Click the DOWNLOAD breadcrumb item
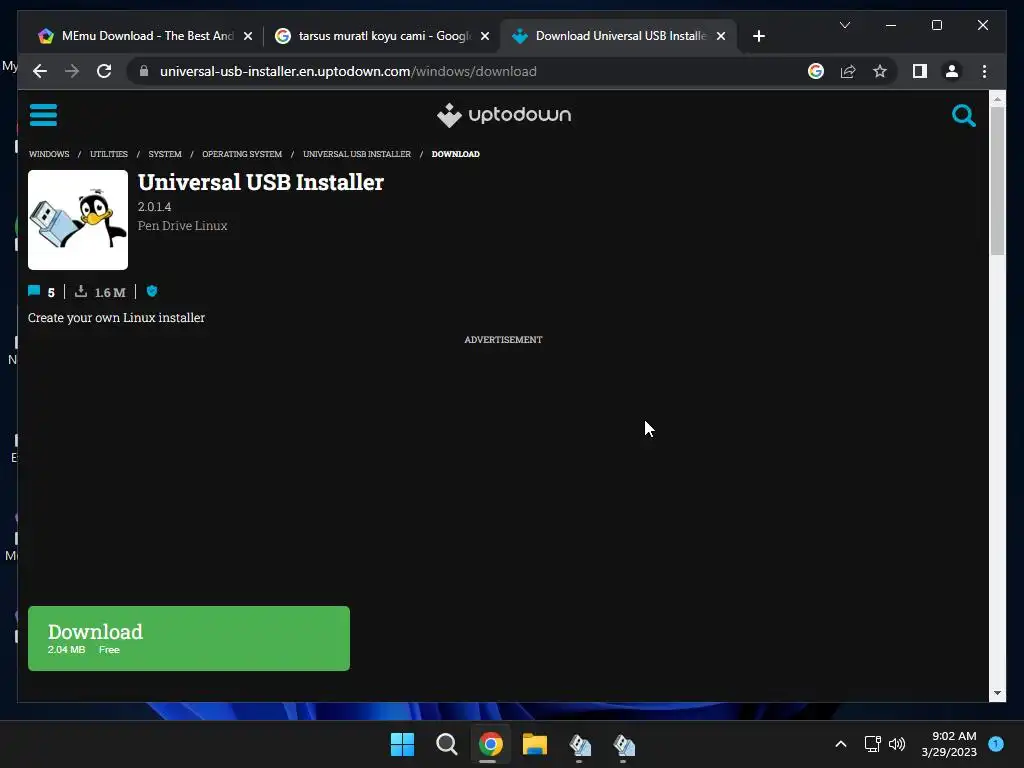The width and height of the screenshot is (1024, 768). coord(455,154)
